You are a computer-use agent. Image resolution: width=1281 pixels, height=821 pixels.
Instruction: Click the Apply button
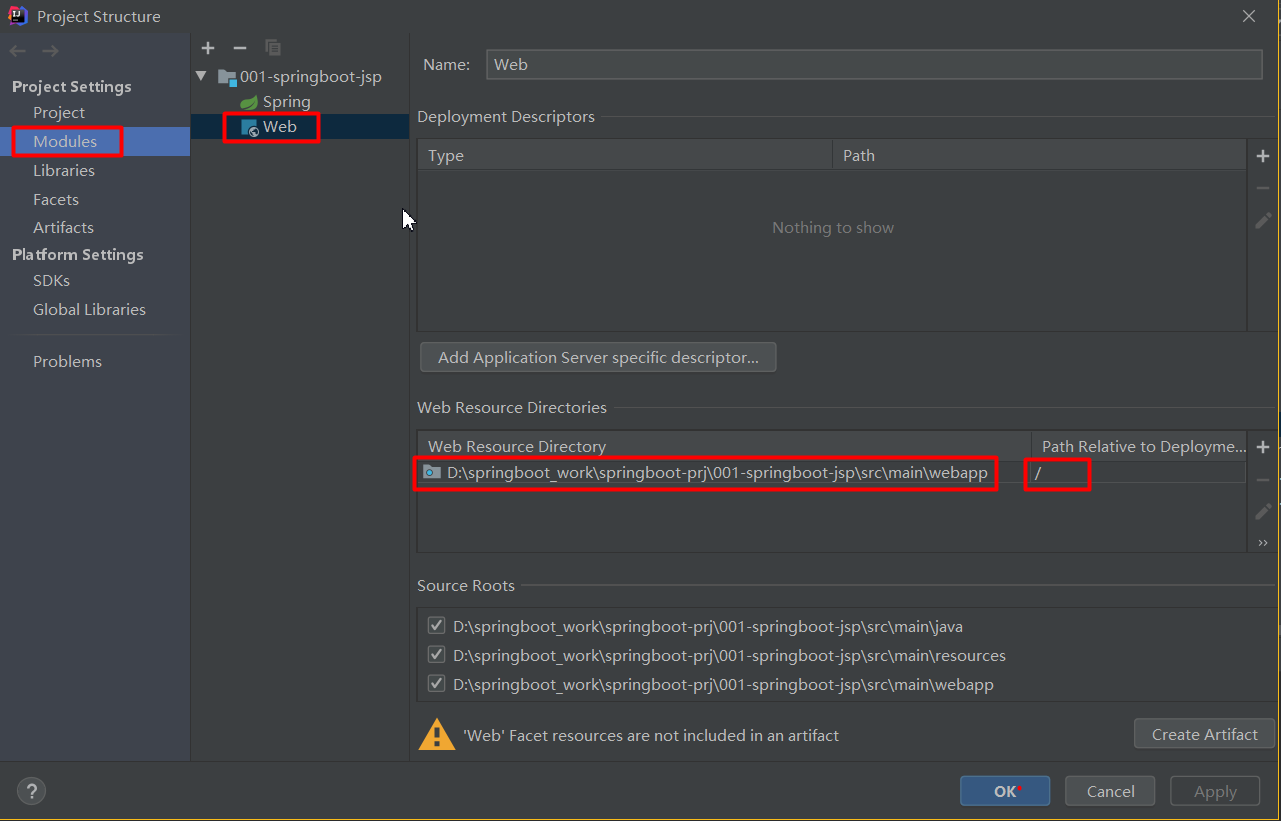(1215, 791)
